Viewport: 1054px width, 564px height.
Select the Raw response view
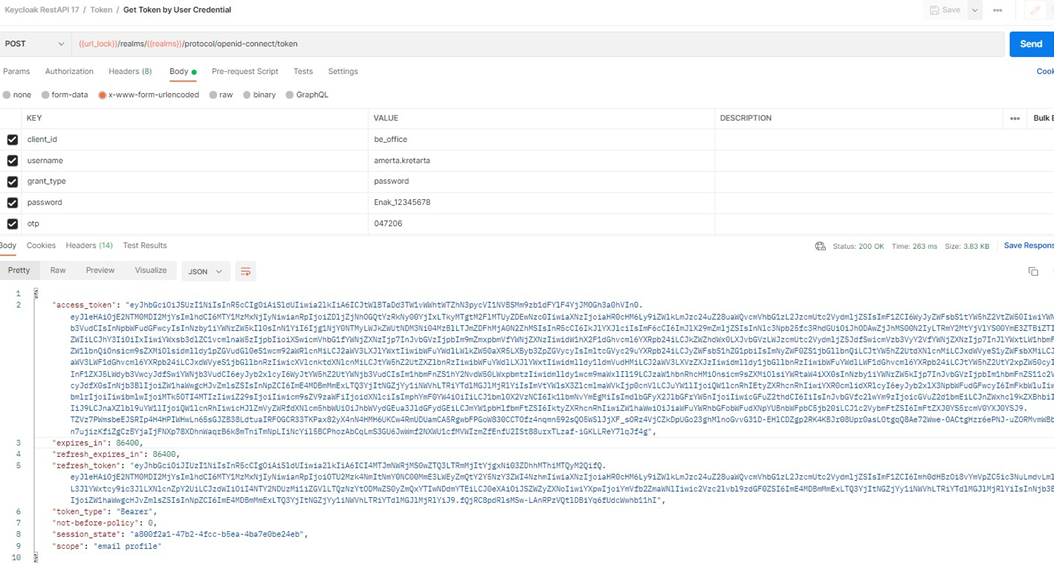(x=58, y=270)
